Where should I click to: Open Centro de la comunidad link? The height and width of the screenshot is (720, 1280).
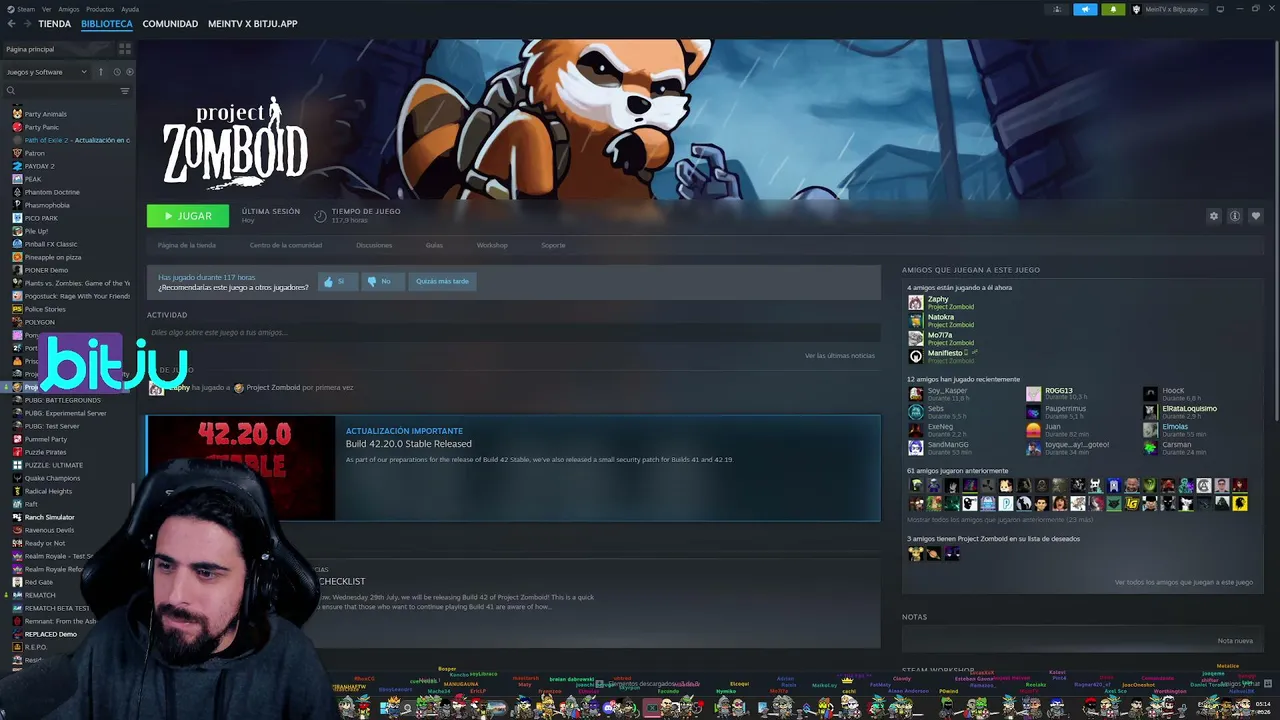[286, 245]
